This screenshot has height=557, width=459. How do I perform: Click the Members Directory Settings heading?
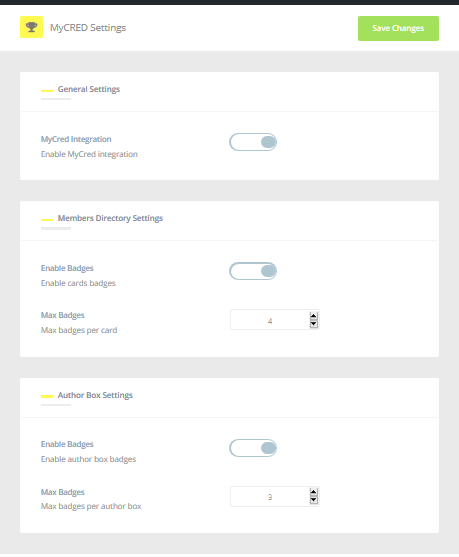110,218
